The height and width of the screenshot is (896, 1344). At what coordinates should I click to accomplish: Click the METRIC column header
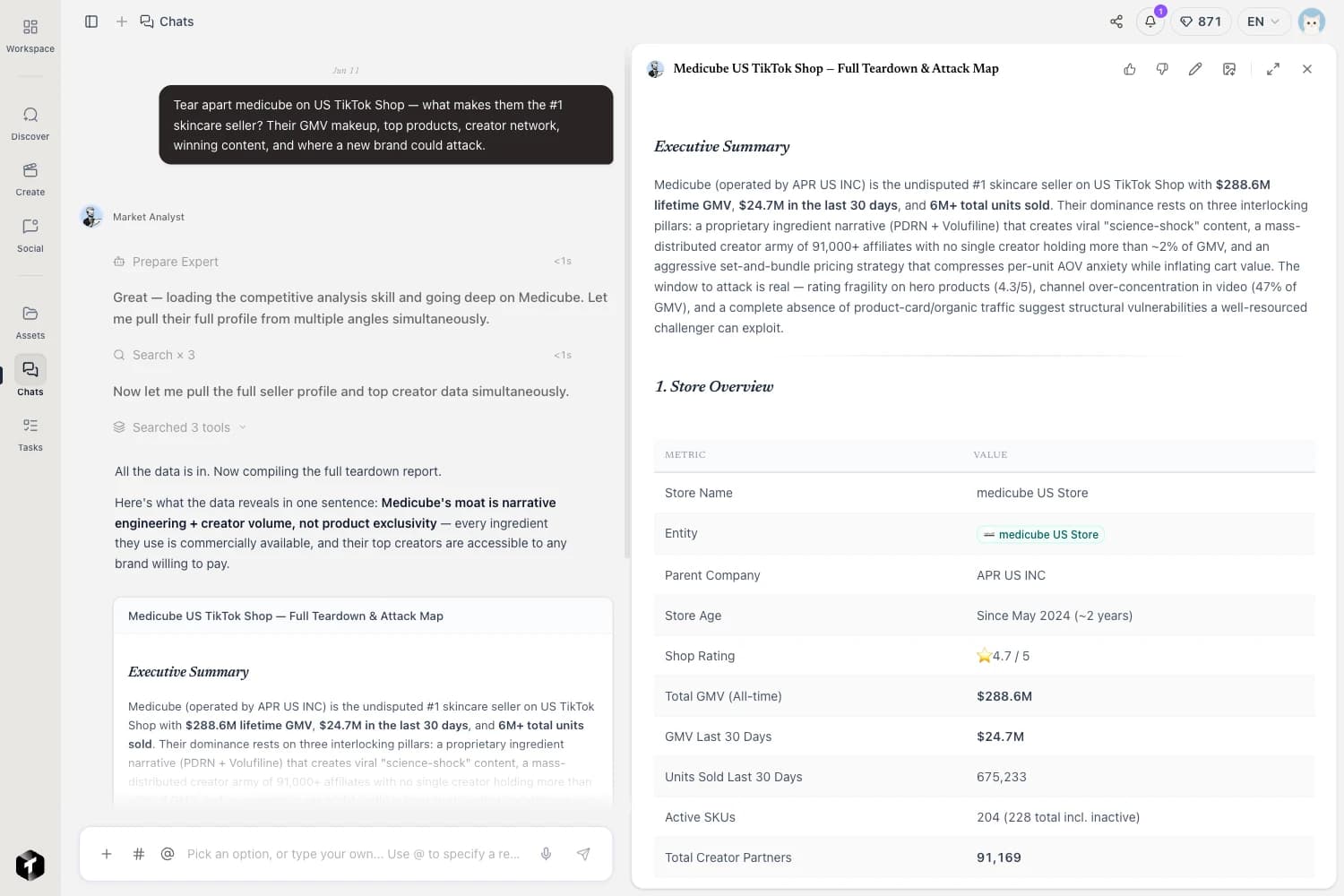click(685, 455)
